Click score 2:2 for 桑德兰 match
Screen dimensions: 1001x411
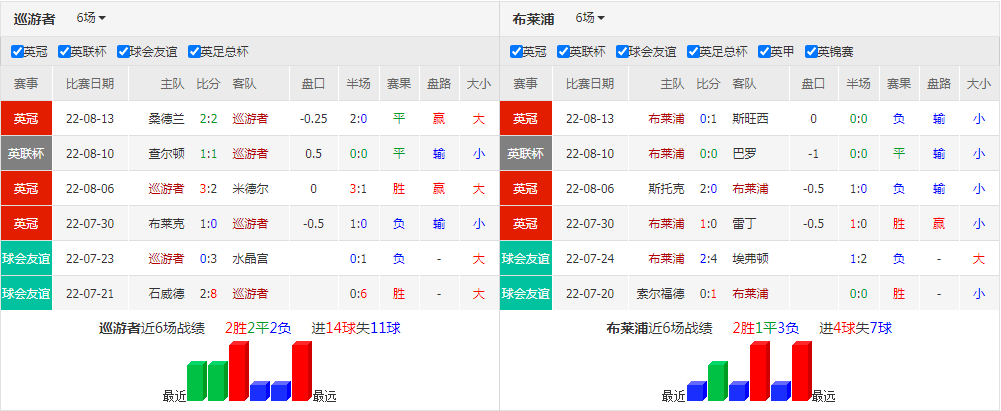tap(209, 119)
